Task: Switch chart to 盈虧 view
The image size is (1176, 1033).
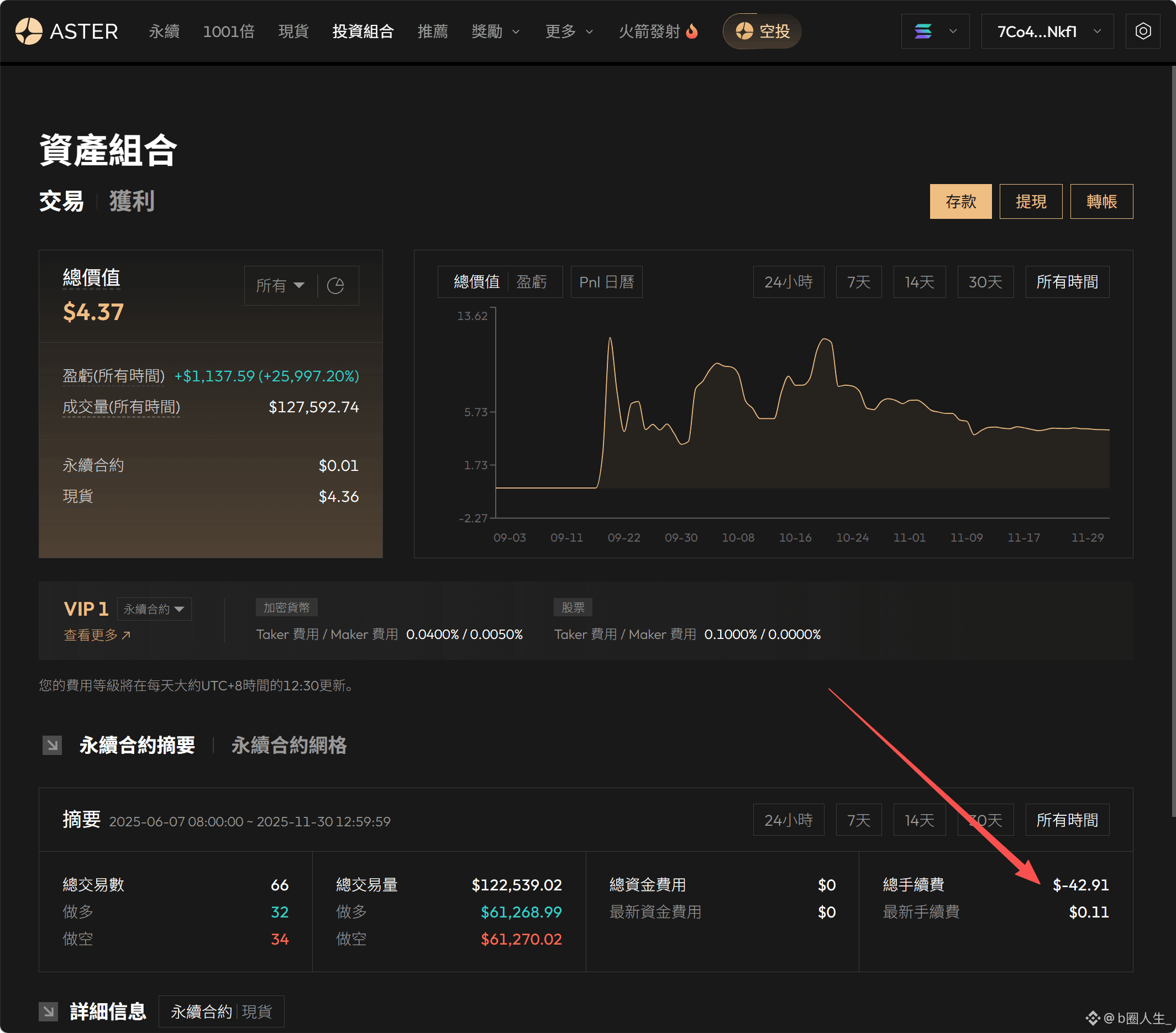Action: [x=531, y=282]
